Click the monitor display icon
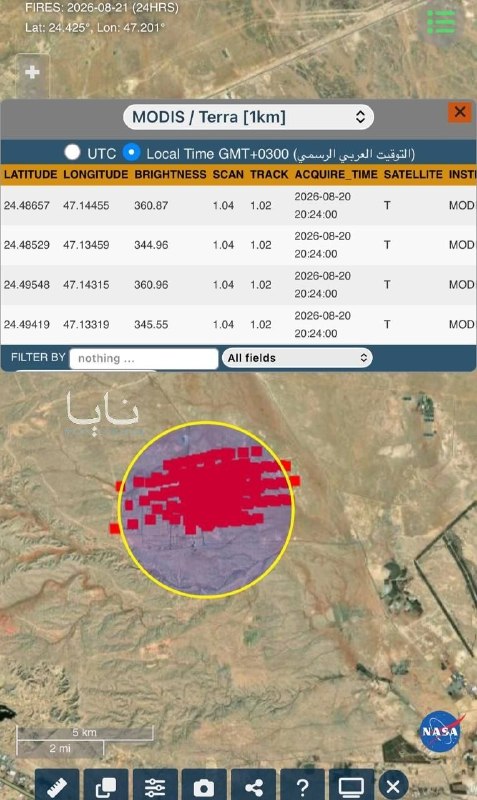Image resolution: width=477 pixels, height=800 pixels. [352, 786]
